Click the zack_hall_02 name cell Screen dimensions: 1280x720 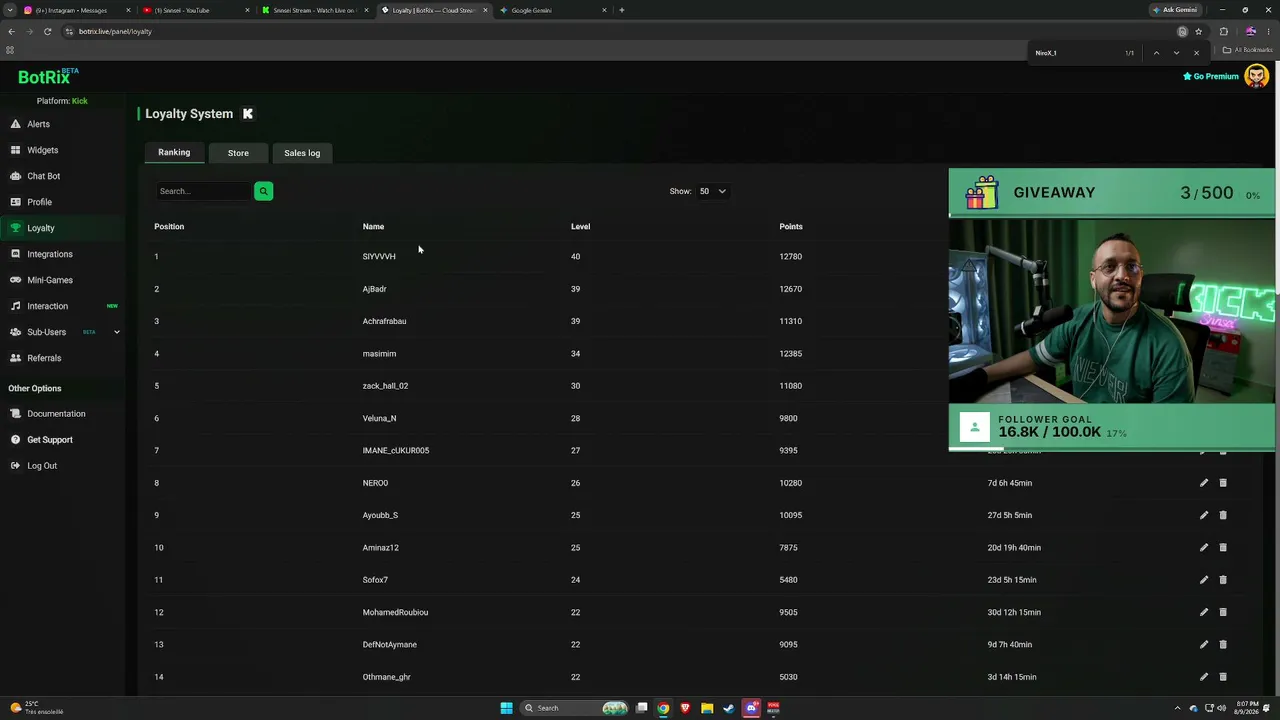click(385, 386)
